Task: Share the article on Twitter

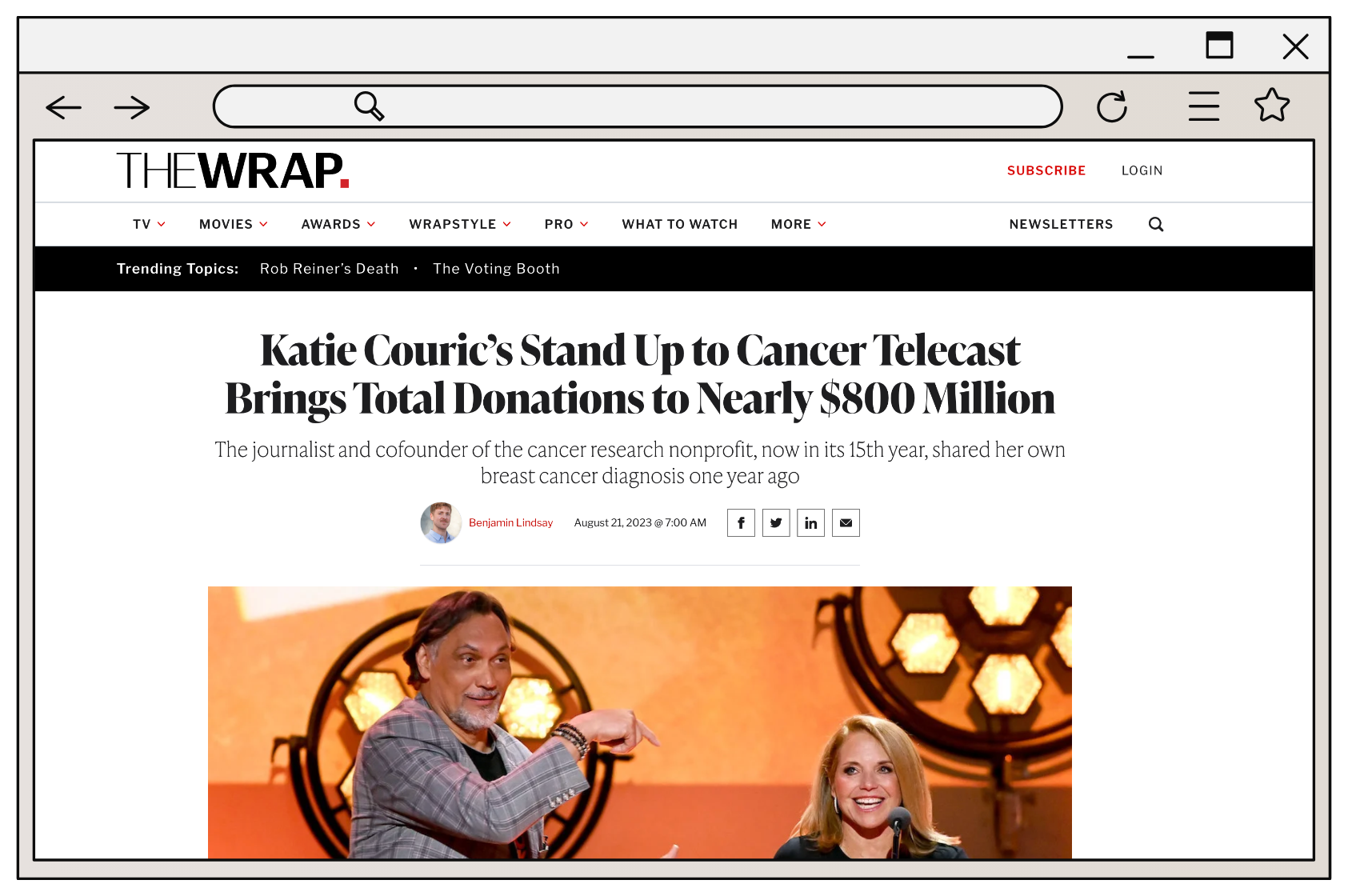Action: (x=776, y=522)
